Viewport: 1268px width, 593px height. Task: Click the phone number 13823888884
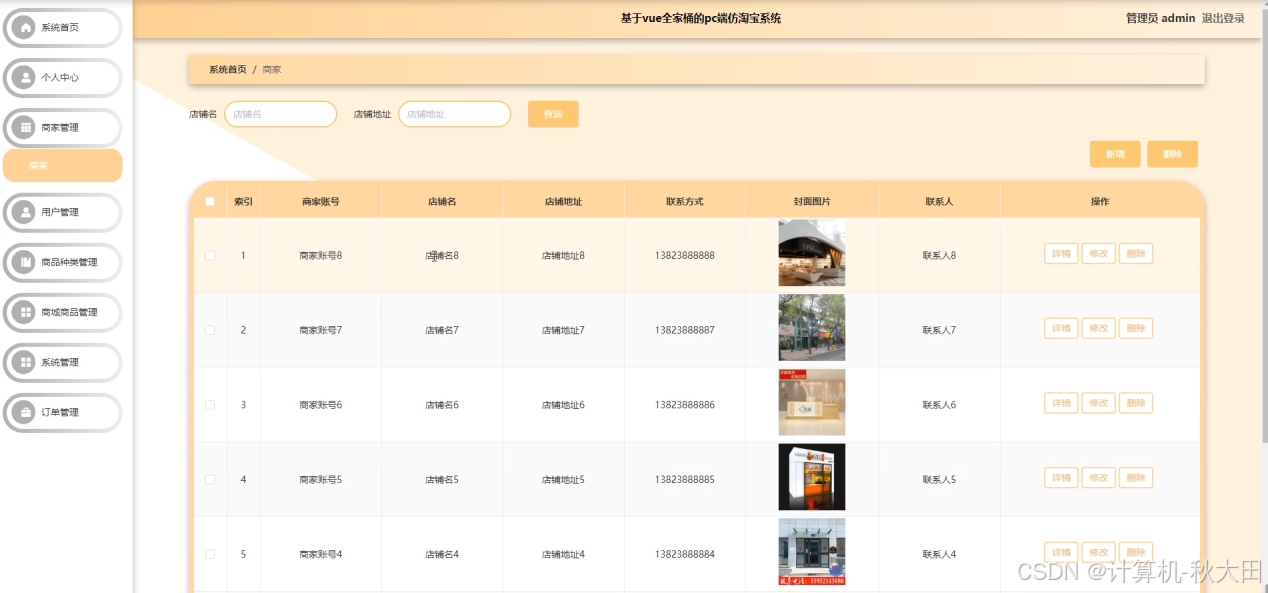[685, 554]
